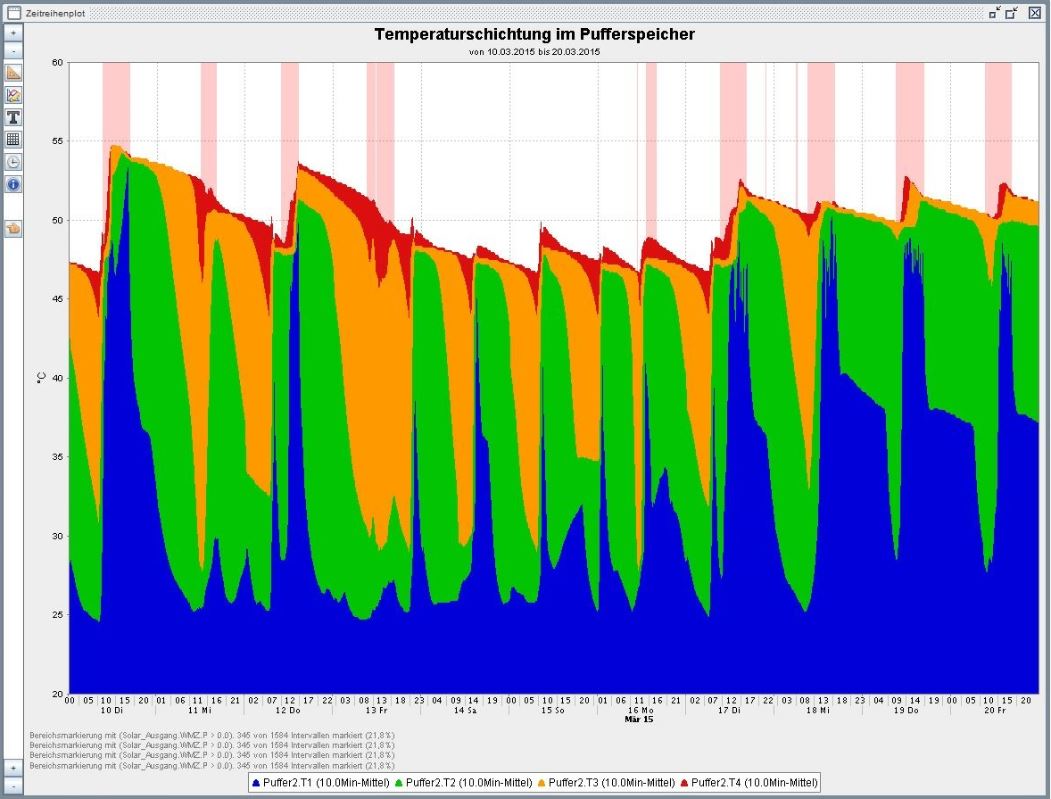
Task: Toggle Puffer2.T1 series in legend
Action: tap(320, 782)
